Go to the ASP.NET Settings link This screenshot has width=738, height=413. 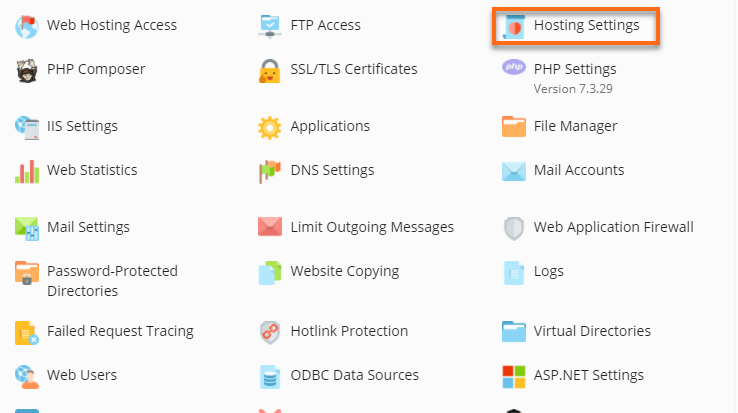tap(589, 375)
